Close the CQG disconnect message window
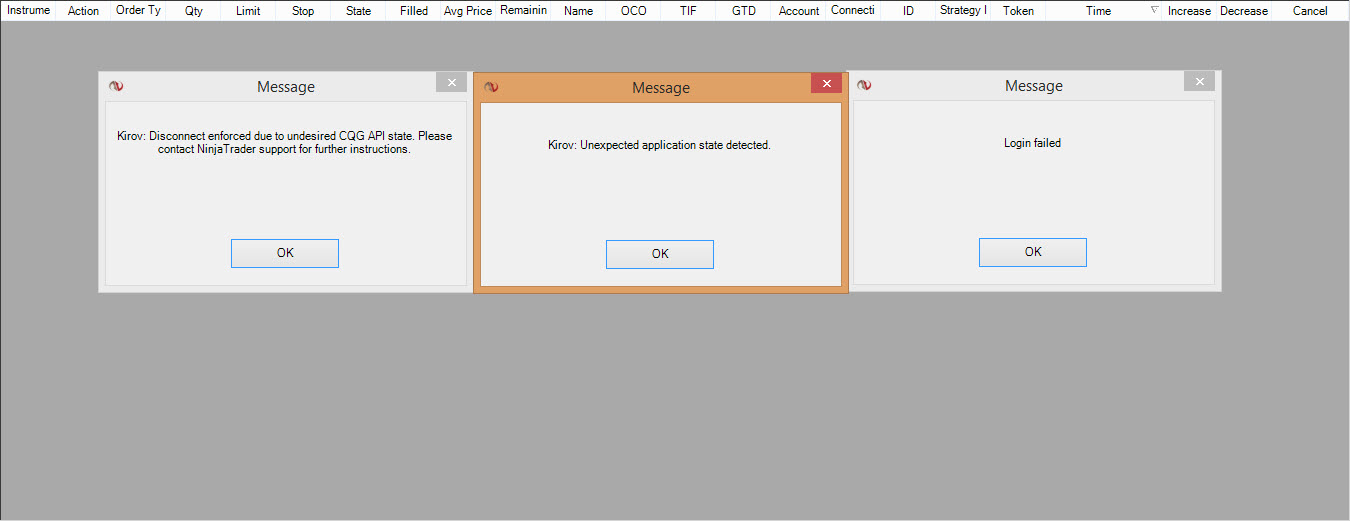Image resolution: width=1350 pixels, height=521 pixels. (x=451, y=83)
